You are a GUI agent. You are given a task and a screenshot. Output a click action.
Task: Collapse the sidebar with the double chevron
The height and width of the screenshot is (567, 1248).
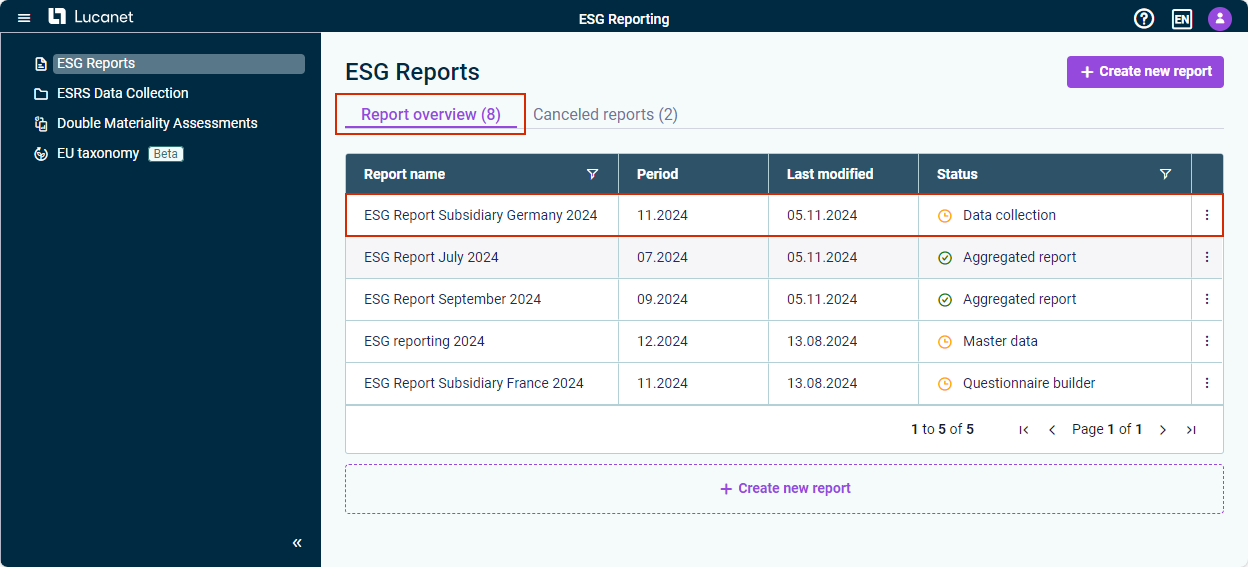(297, 543)
